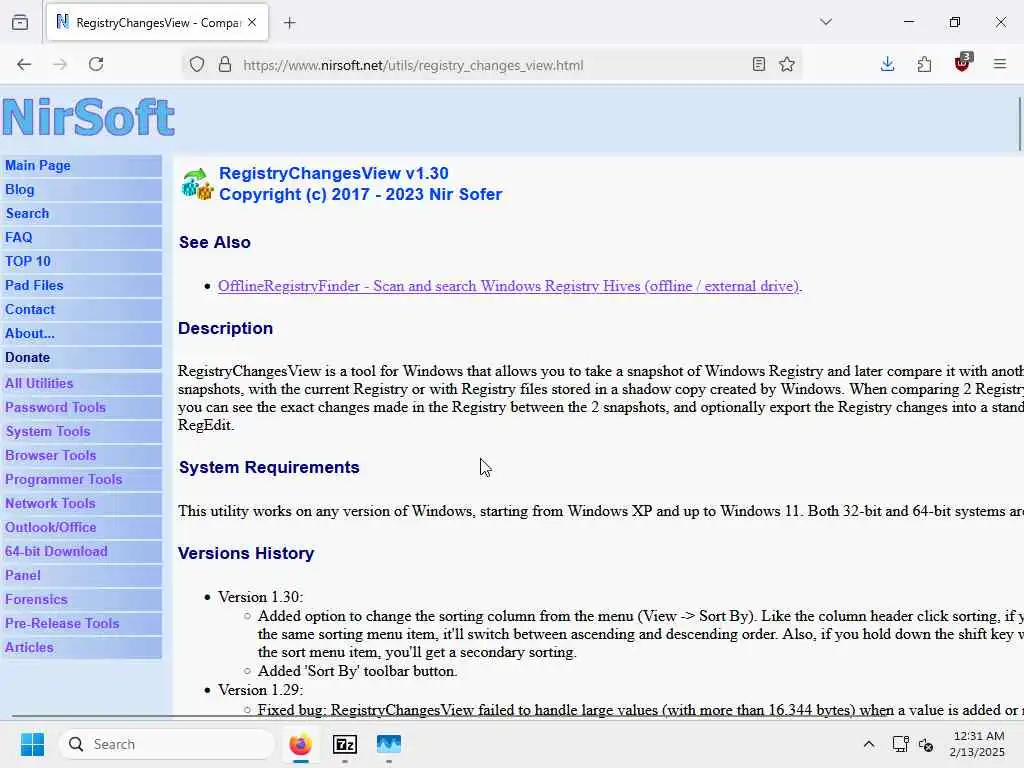Bookmark this page with the star icon
The image size is (1024, 768).
point(787,65)
